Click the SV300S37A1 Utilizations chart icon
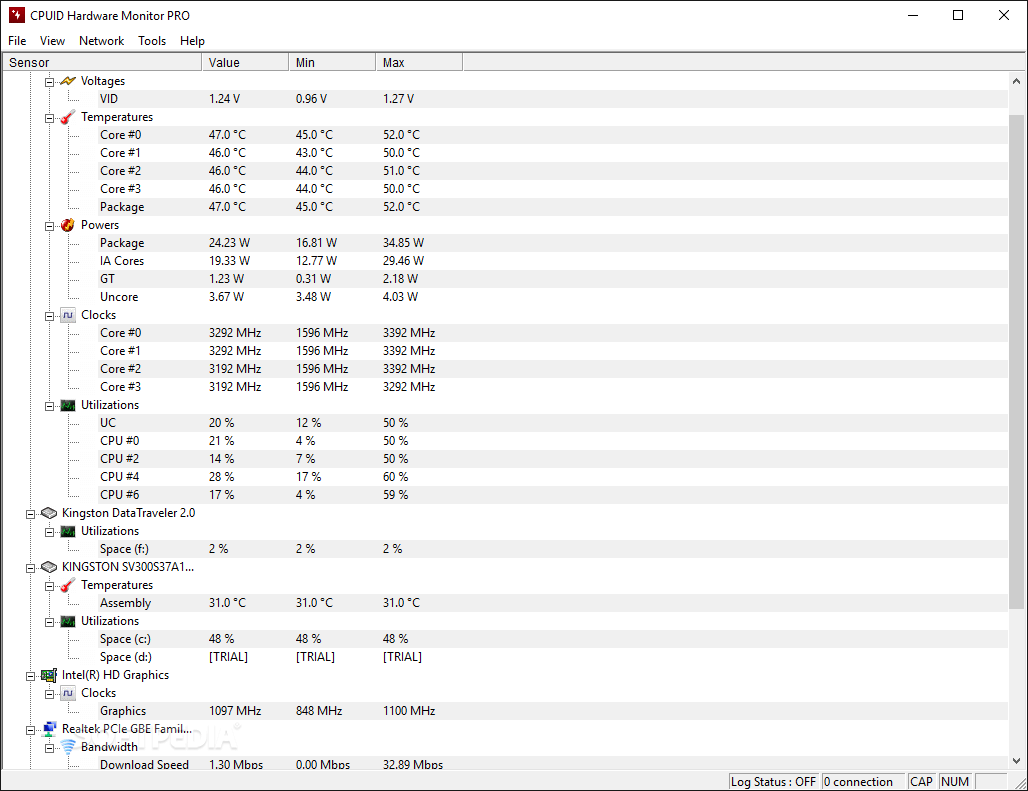The height and width of the screenshot is (791, 1028). pyautogui.click(x=68, y=621)
